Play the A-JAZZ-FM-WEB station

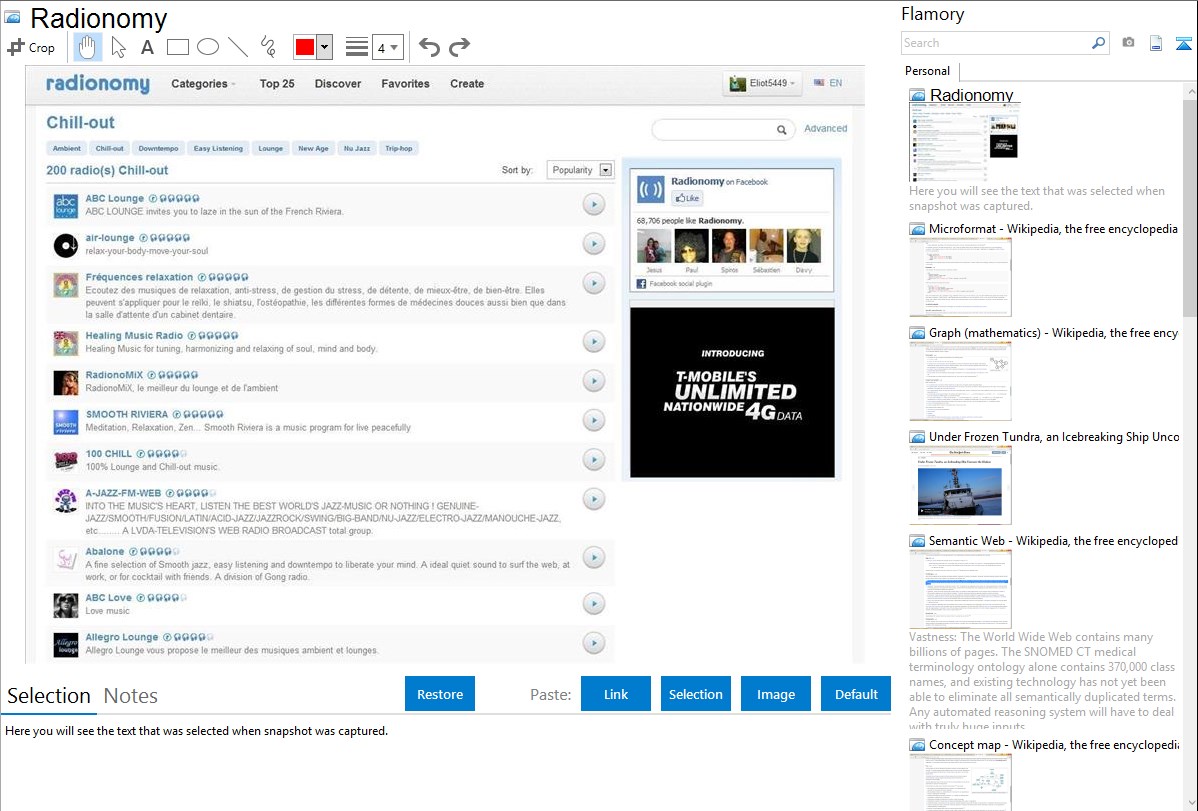pos(594,499)
